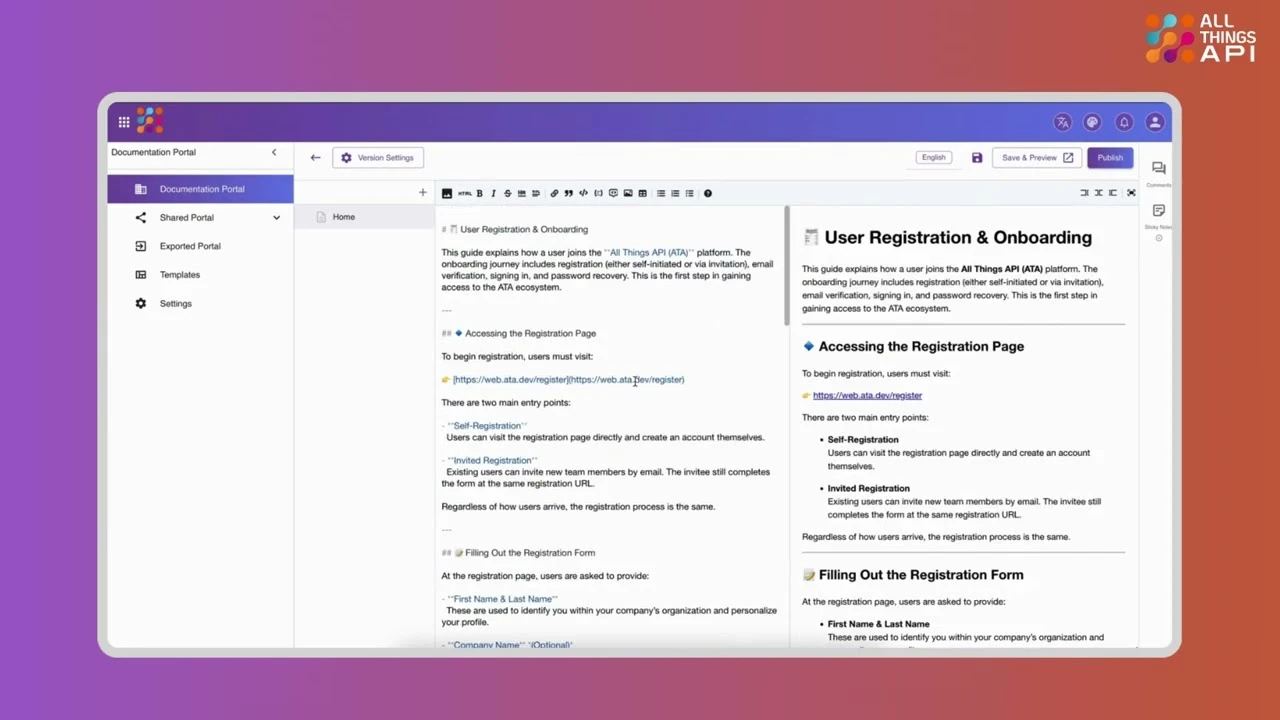Collapse the Documentation Portal sidebar

tap(274, 152)
